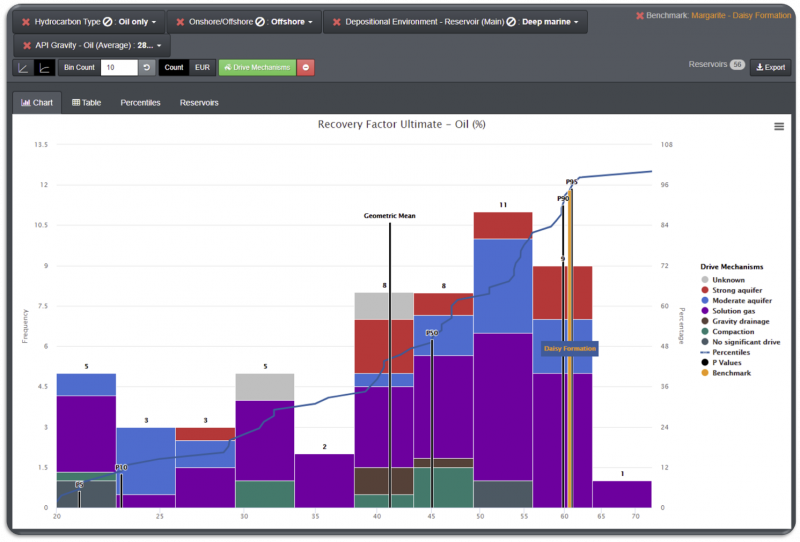The width and height of the screenshot is (800, 542).
Task: Toggle the second line chart style button
Action: point(44,67)
